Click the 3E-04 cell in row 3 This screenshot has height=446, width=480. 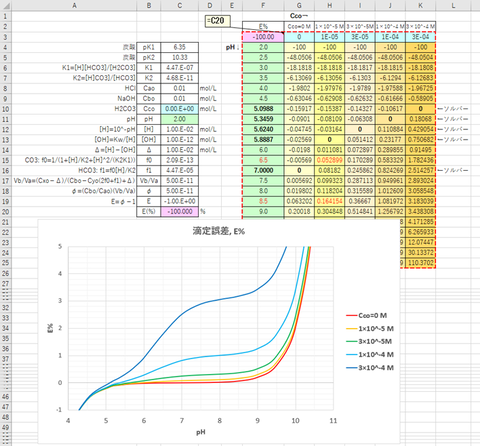(x=420, y=37)
